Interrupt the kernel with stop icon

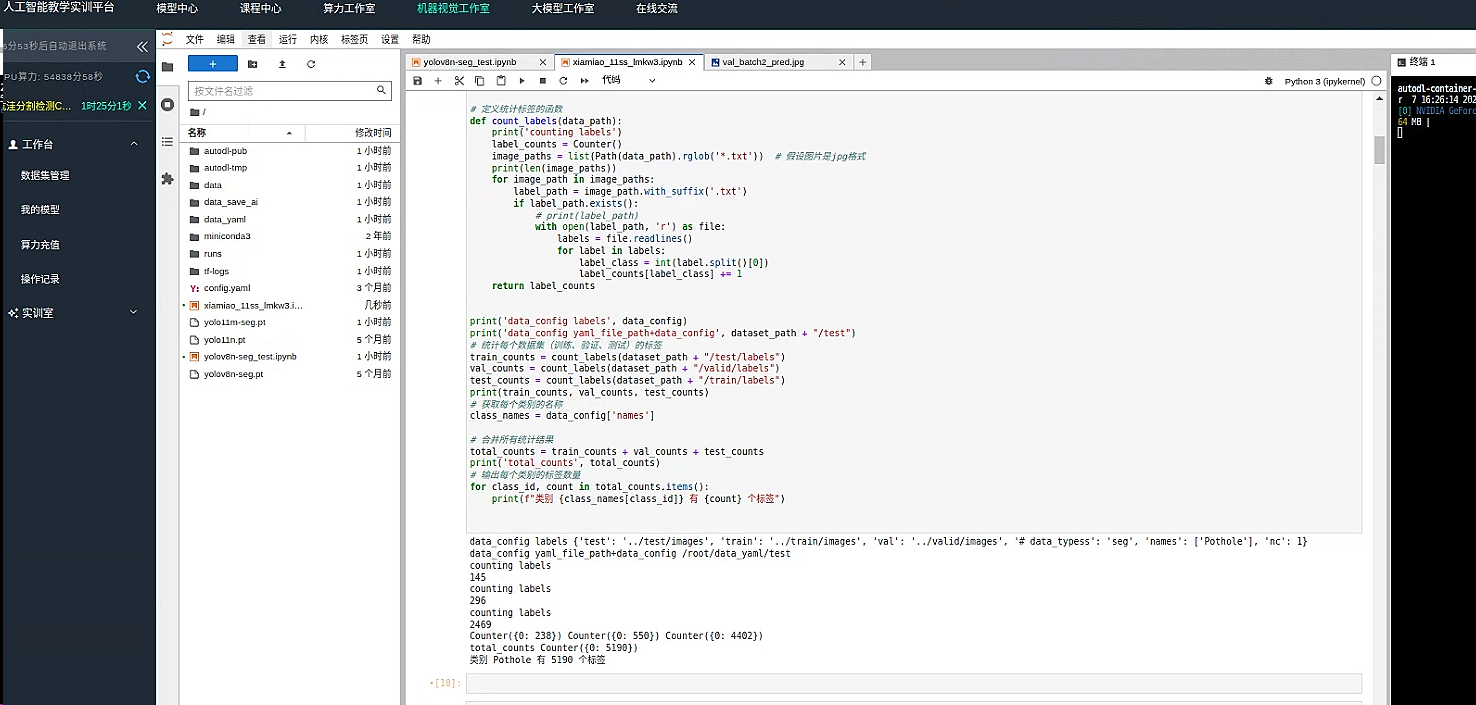[x=543, y=80]
